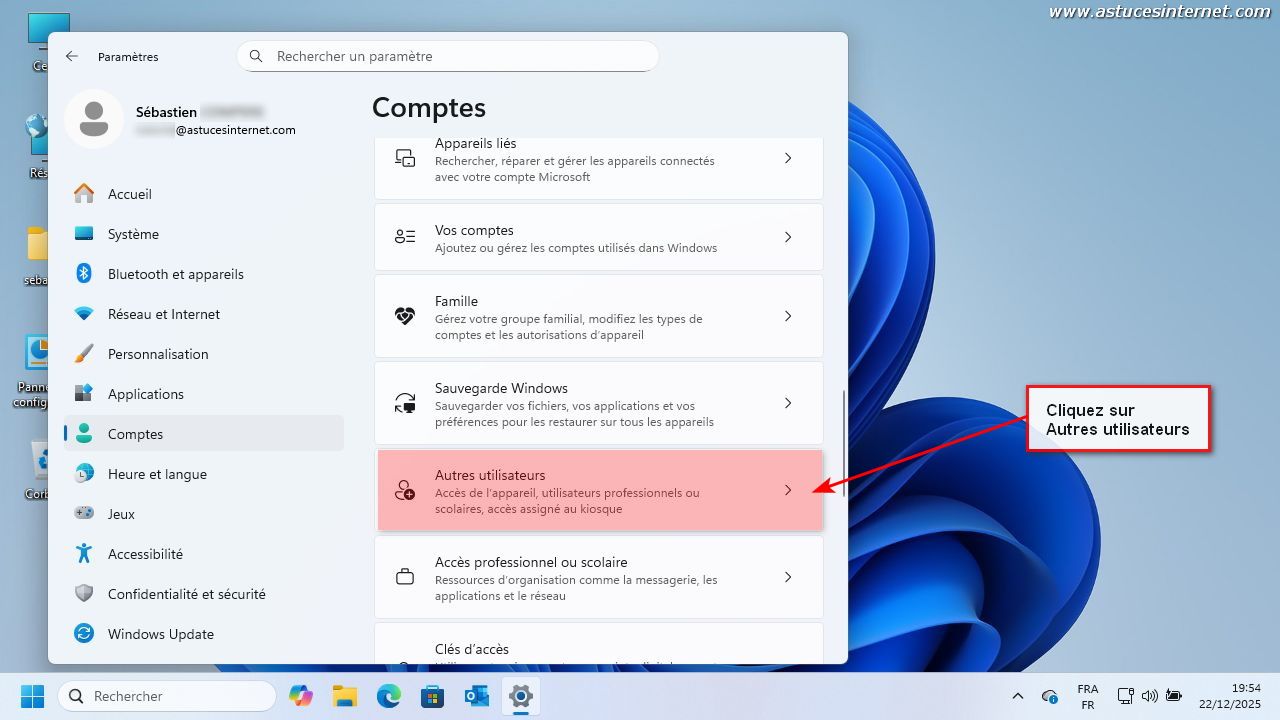Open File Explorer from the taskbar
Screen dimensions: 1280x720
click(x=344, y=696)
